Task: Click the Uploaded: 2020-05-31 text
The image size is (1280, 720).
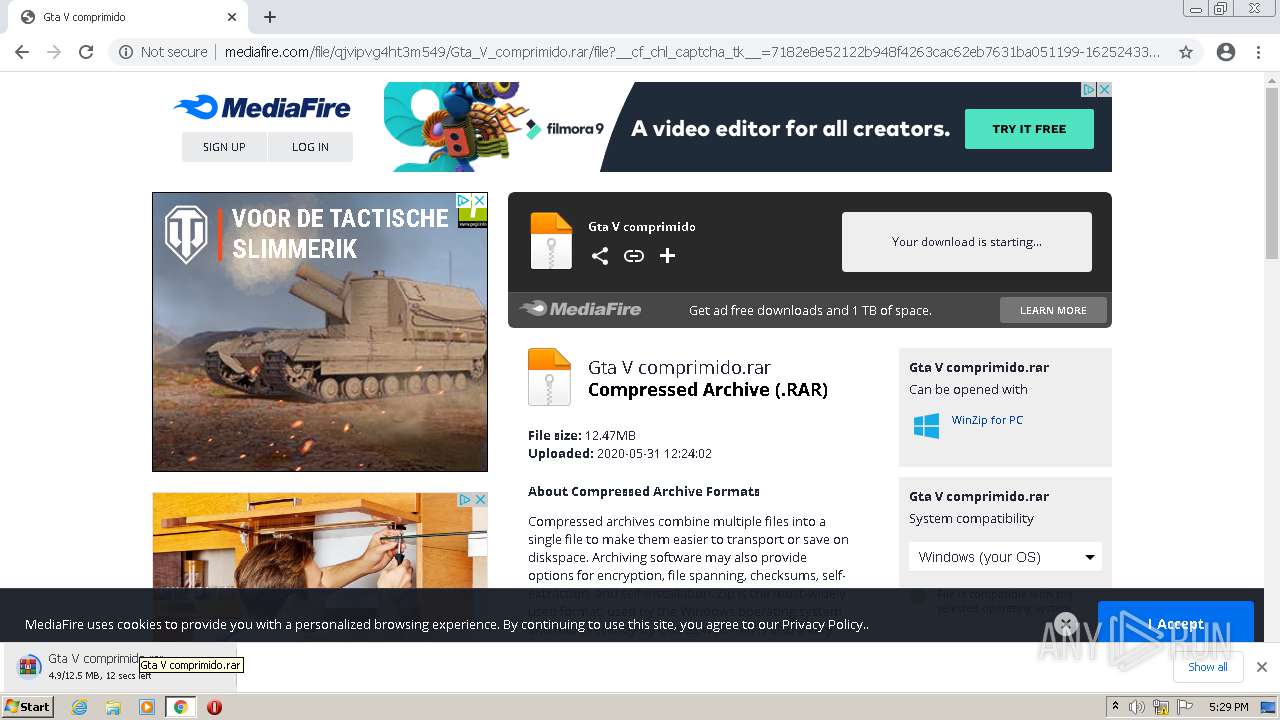Action: pos(620,453)
